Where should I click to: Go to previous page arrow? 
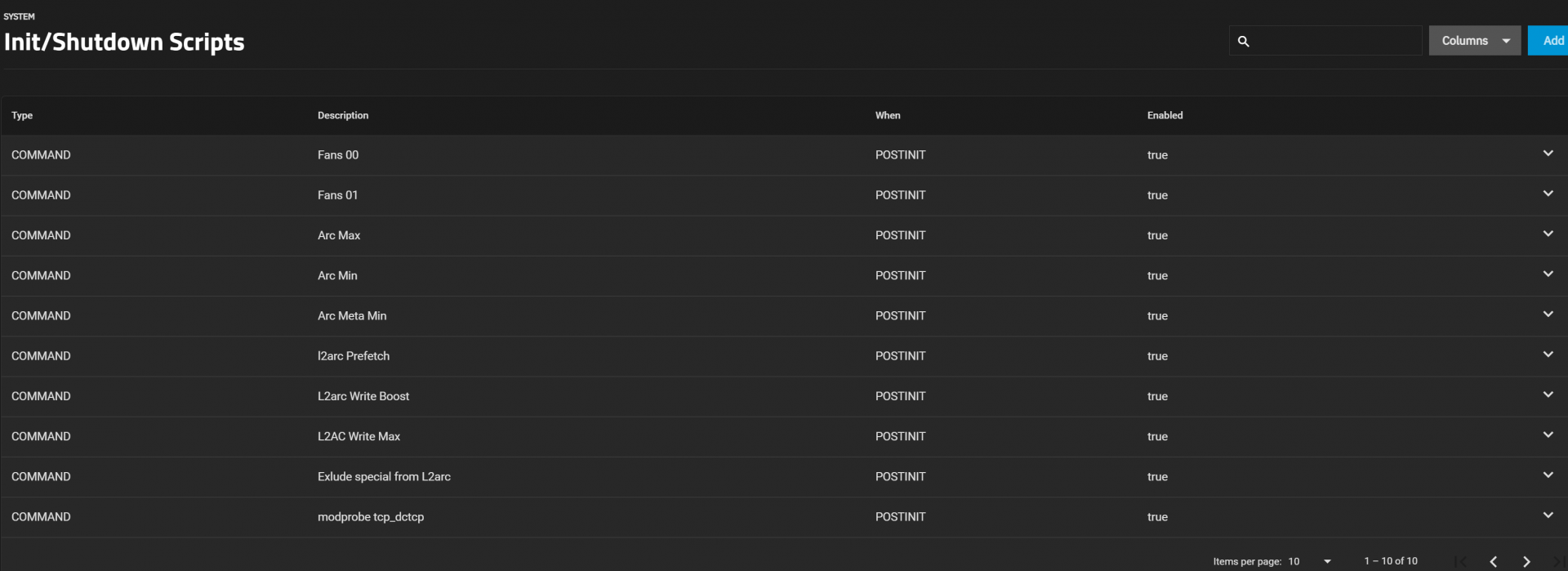pyautogui.click(x=1494, y=561)
